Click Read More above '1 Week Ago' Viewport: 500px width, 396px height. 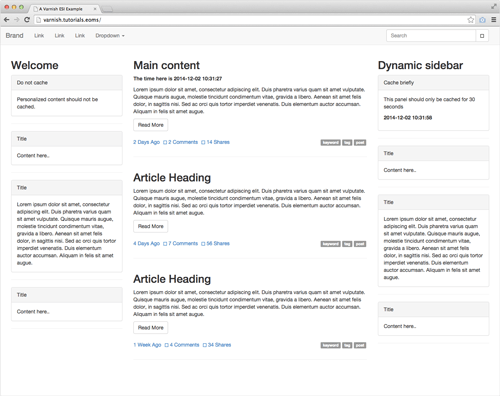pos(151,328)
